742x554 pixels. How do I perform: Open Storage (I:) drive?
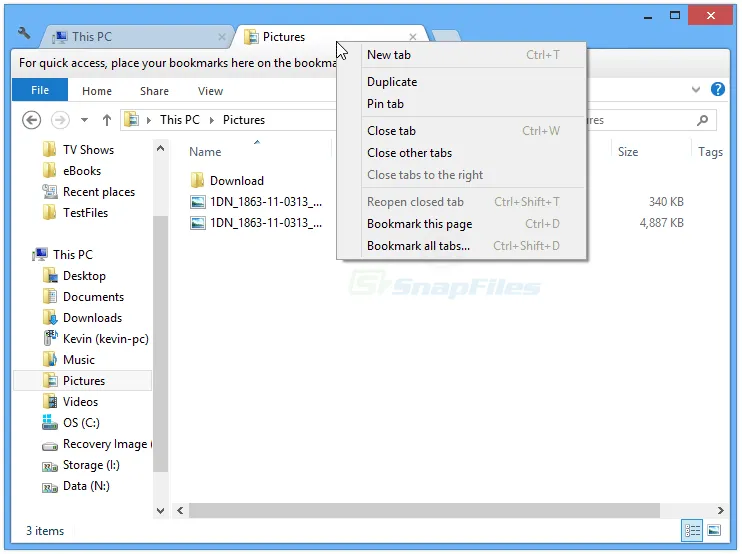click(x=81, y=465)
